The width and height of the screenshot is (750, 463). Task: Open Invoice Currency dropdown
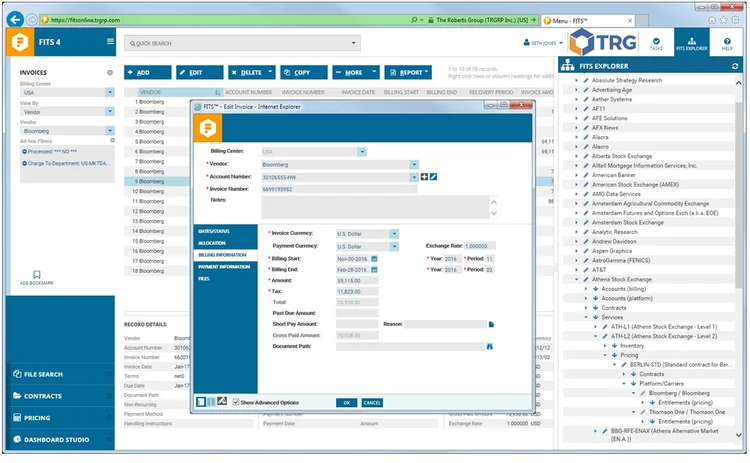394,234
